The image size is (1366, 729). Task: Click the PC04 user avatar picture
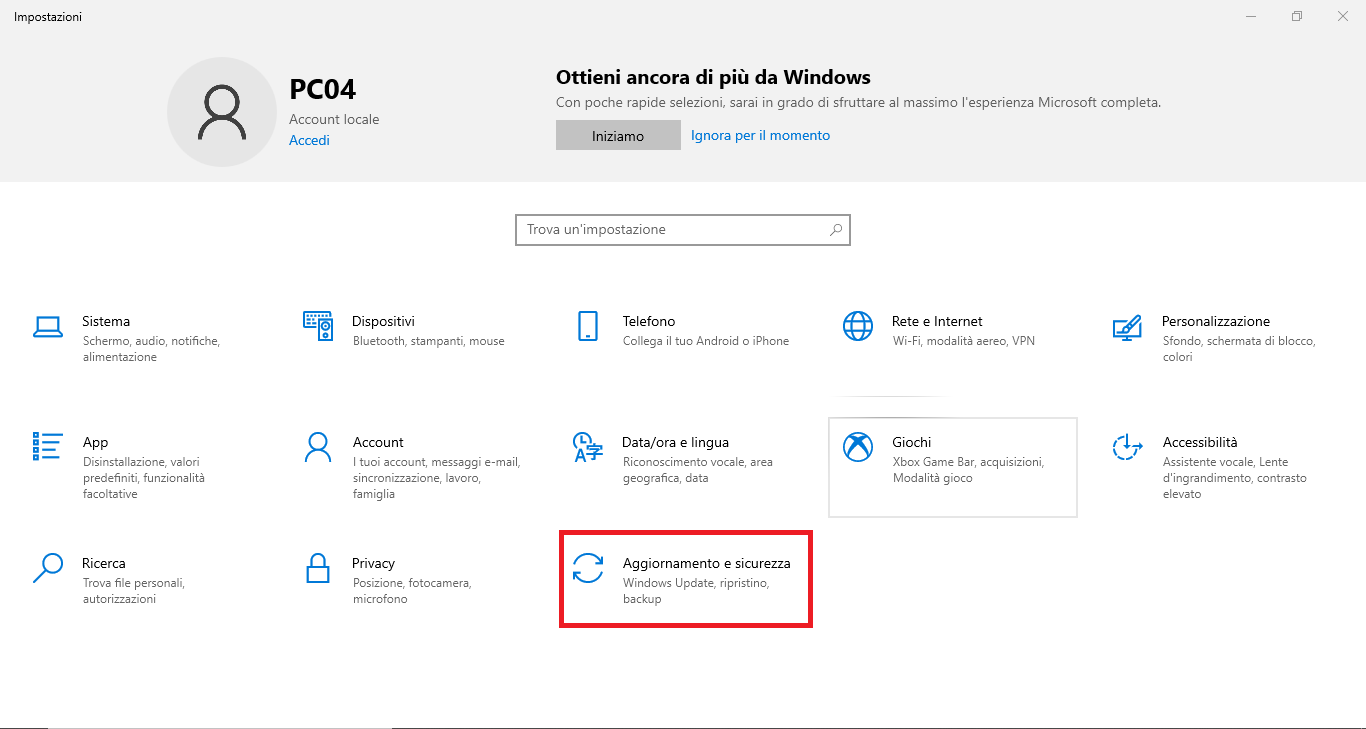(222, 112)
